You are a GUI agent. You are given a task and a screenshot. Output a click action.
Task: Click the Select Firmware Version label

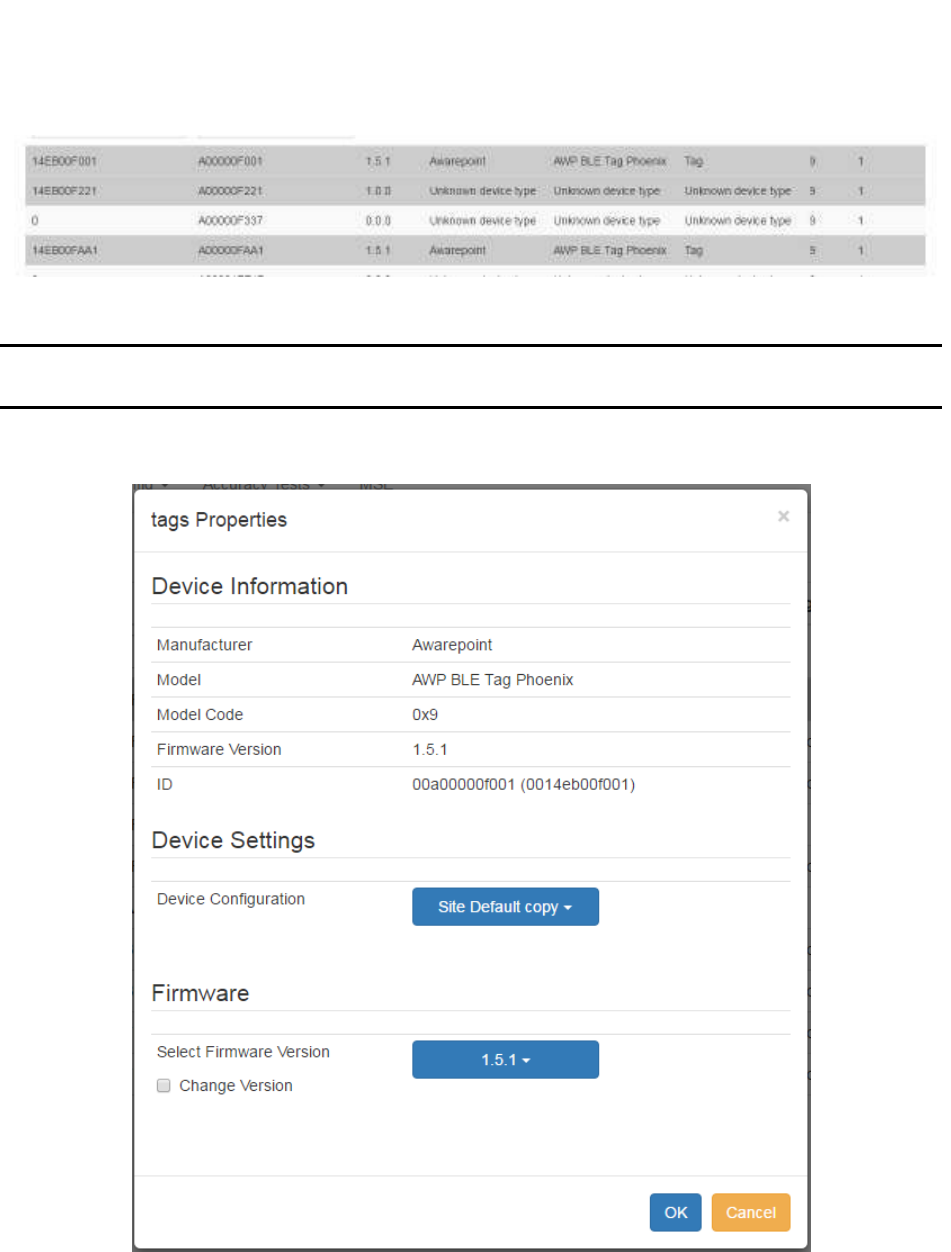(243, 1052)
